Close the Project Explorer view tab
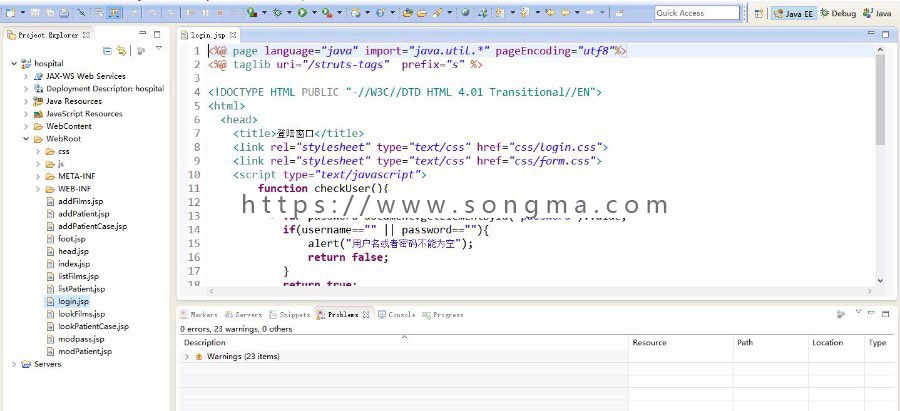Screen dimensions: 900x411 click(87, 35)
